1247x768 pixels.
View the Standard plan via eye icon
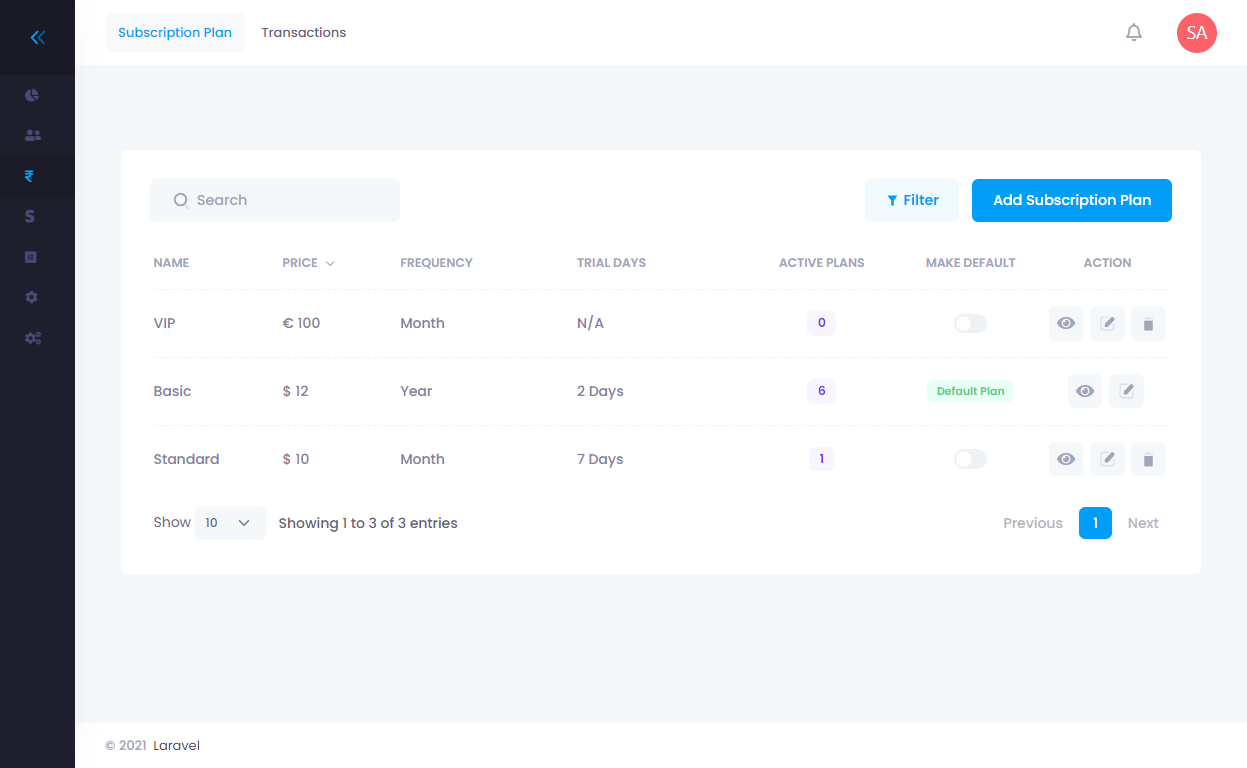(1066, 459)
